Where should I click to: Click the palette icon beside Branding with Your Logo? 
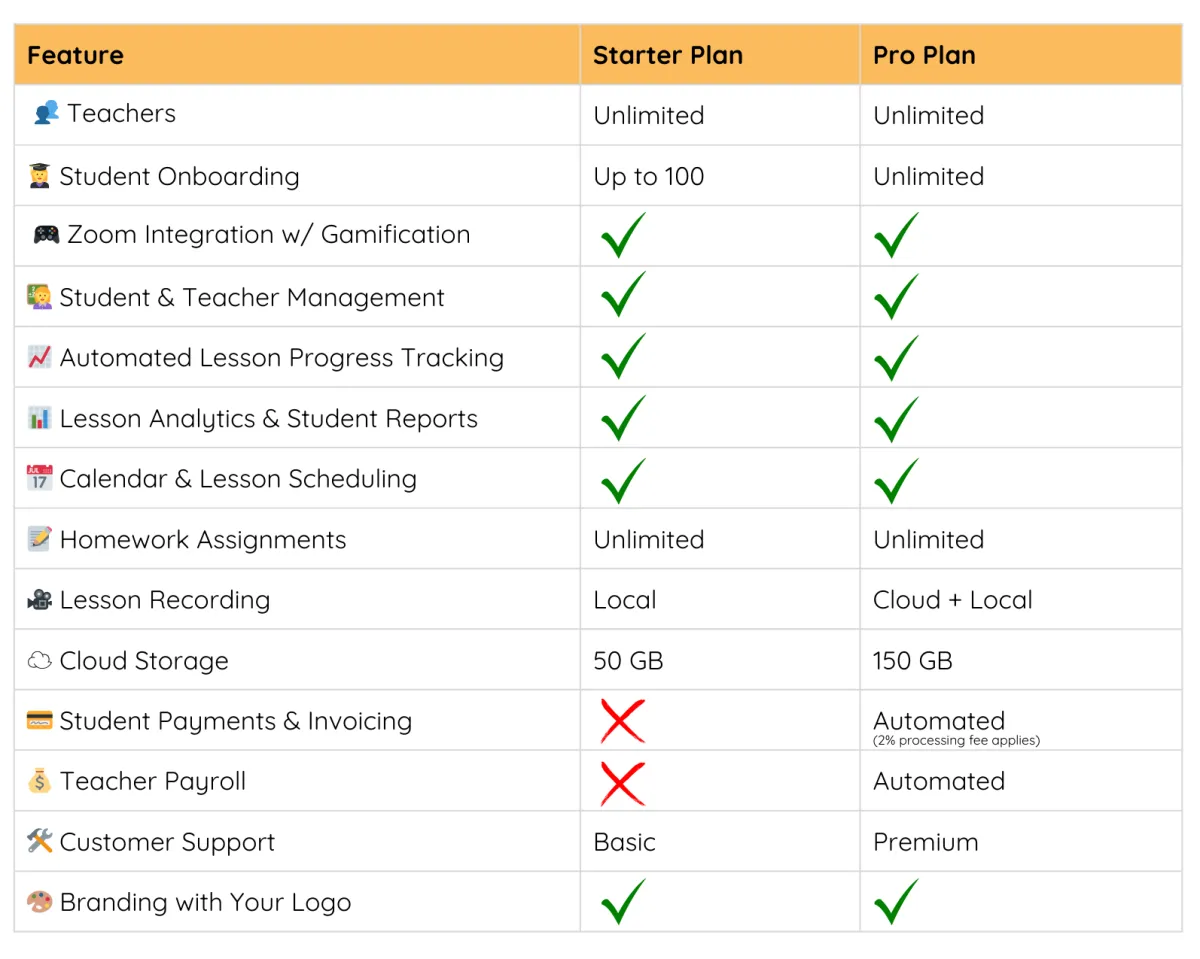click(39, 902)
